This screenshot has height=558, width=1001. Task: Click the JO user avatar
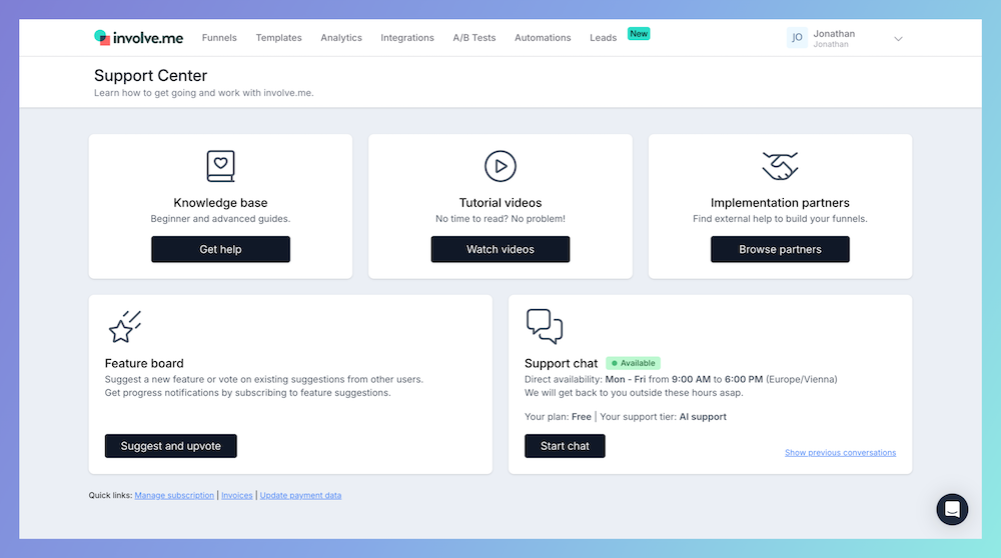(x=797, y=38)
